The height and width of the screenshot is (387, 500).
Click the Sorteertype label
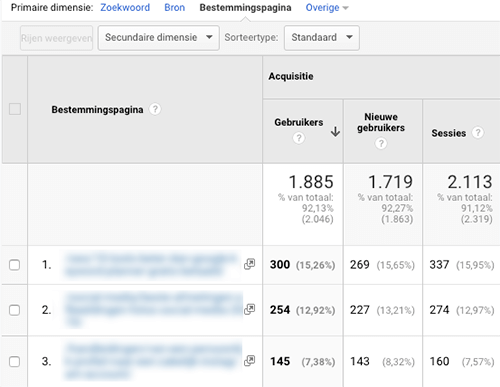tap(251, 38)
